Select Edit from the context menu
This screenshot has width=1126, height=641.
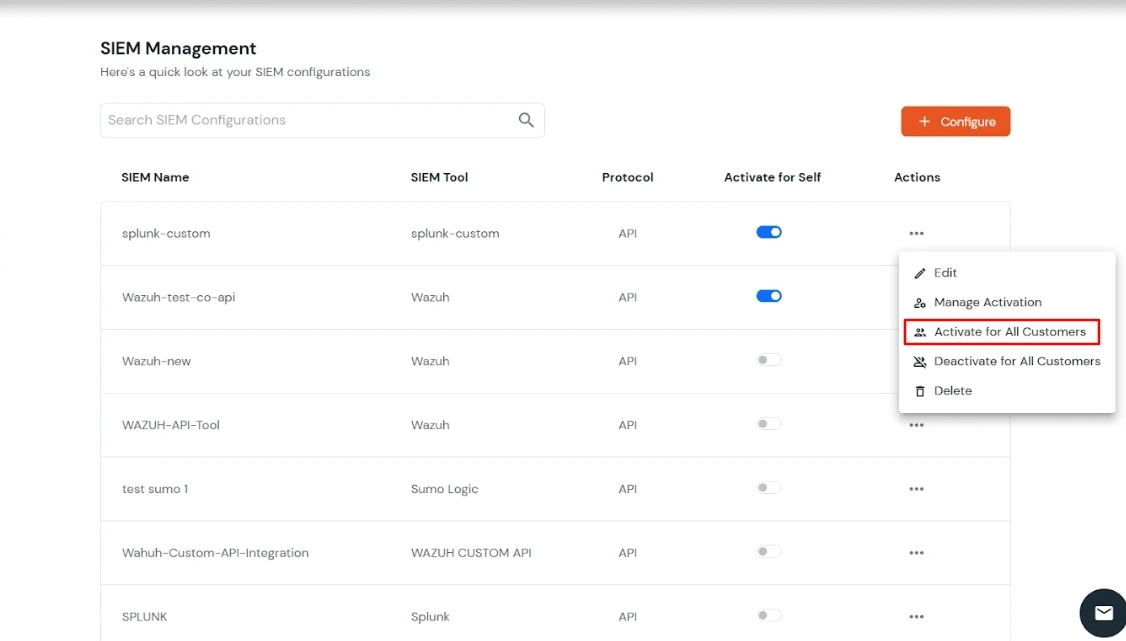(x=944, y=272)
